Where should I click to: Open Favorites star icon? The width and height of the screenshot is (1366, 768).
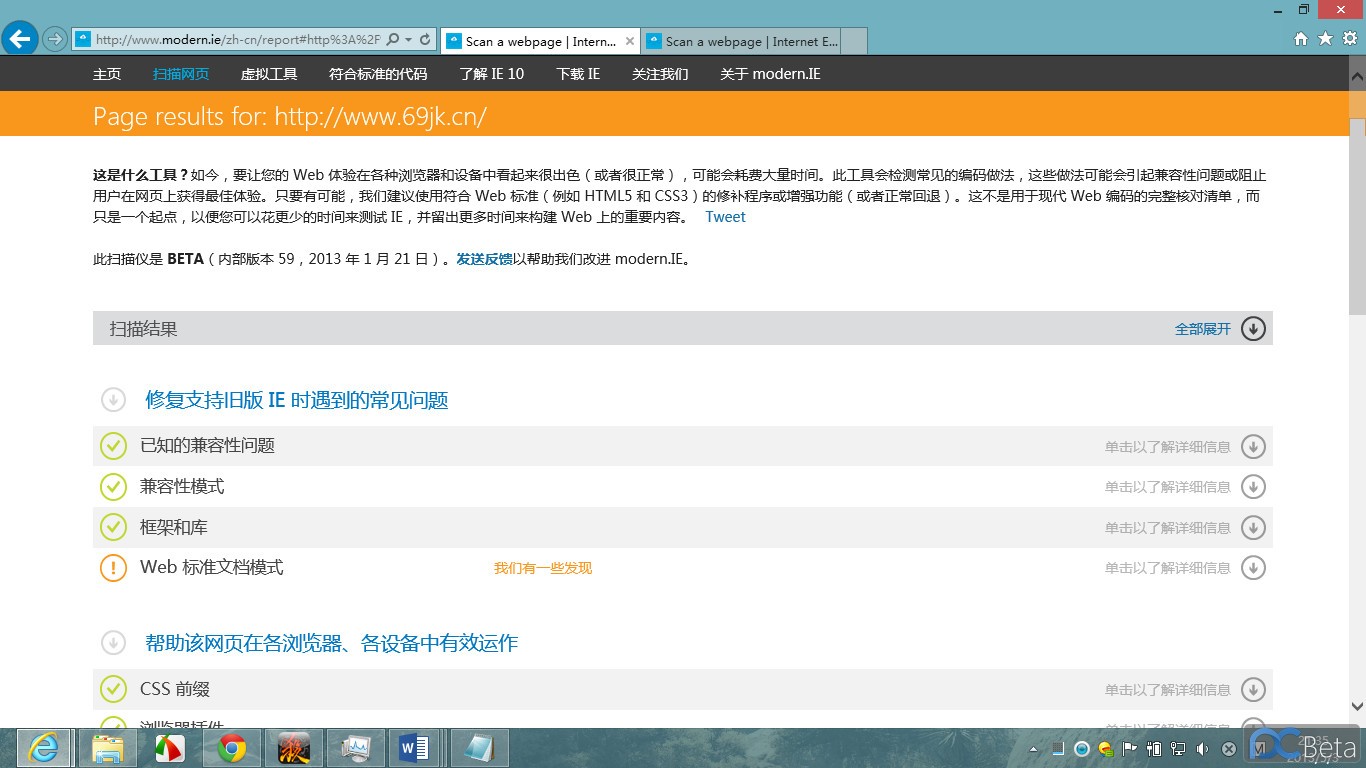point(1325,39)
